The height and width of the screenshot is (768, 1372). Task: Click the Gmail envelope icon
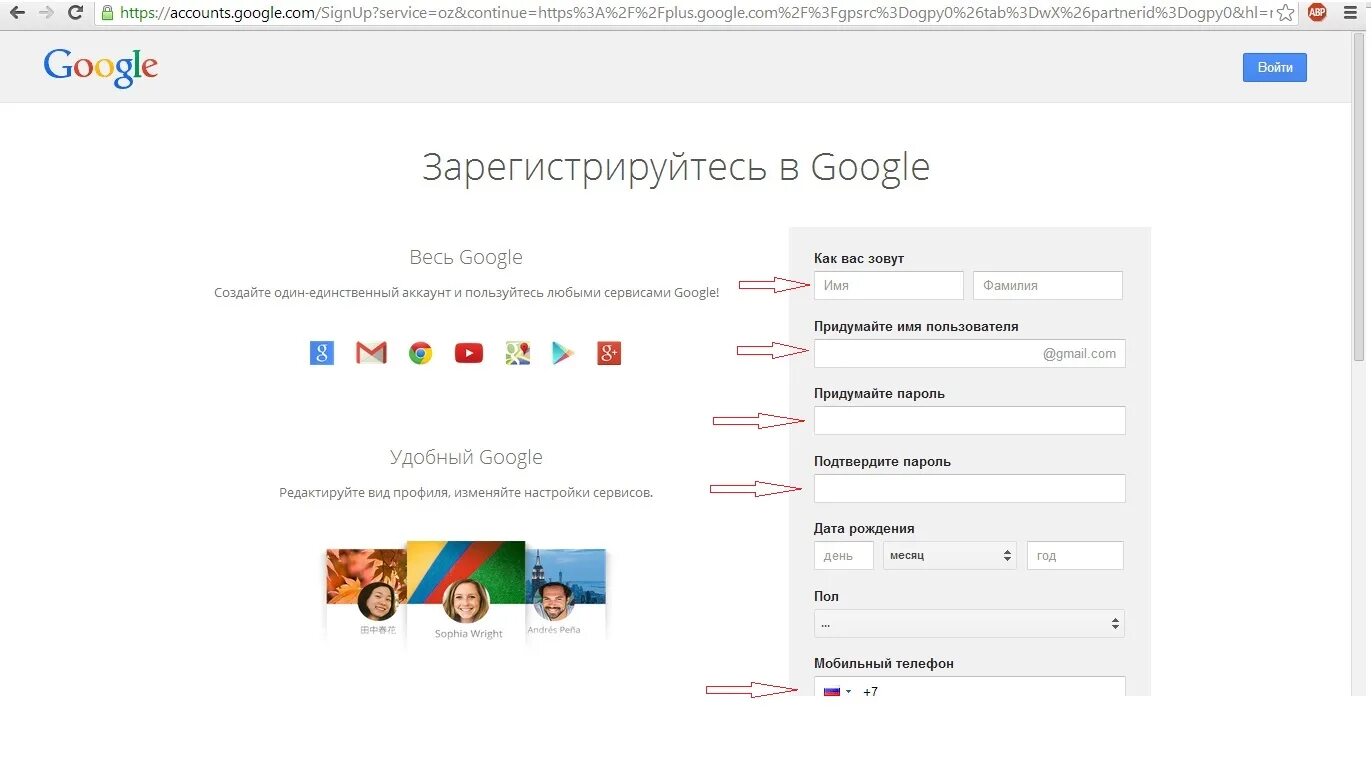pos(371,353)
